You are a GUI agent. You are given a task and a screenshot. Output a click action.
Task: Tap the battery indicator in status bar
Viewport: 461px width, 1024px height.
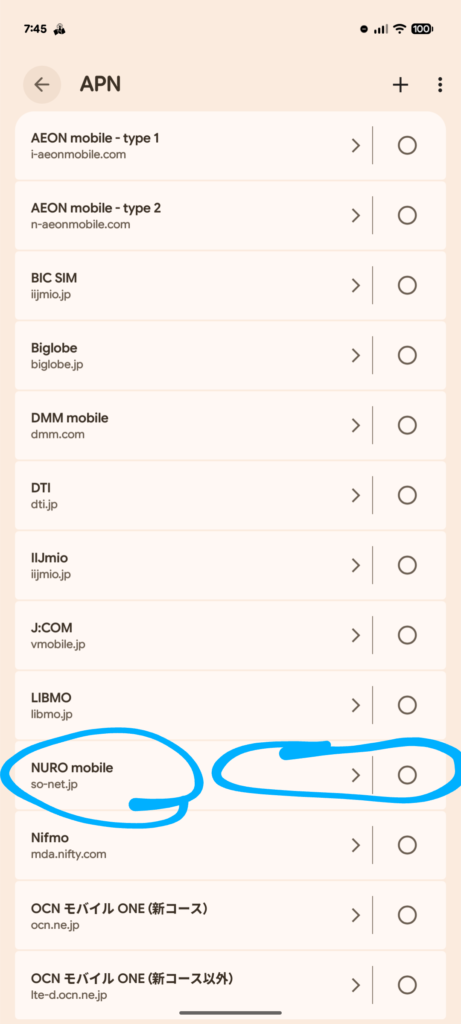(x=424, y=29)
